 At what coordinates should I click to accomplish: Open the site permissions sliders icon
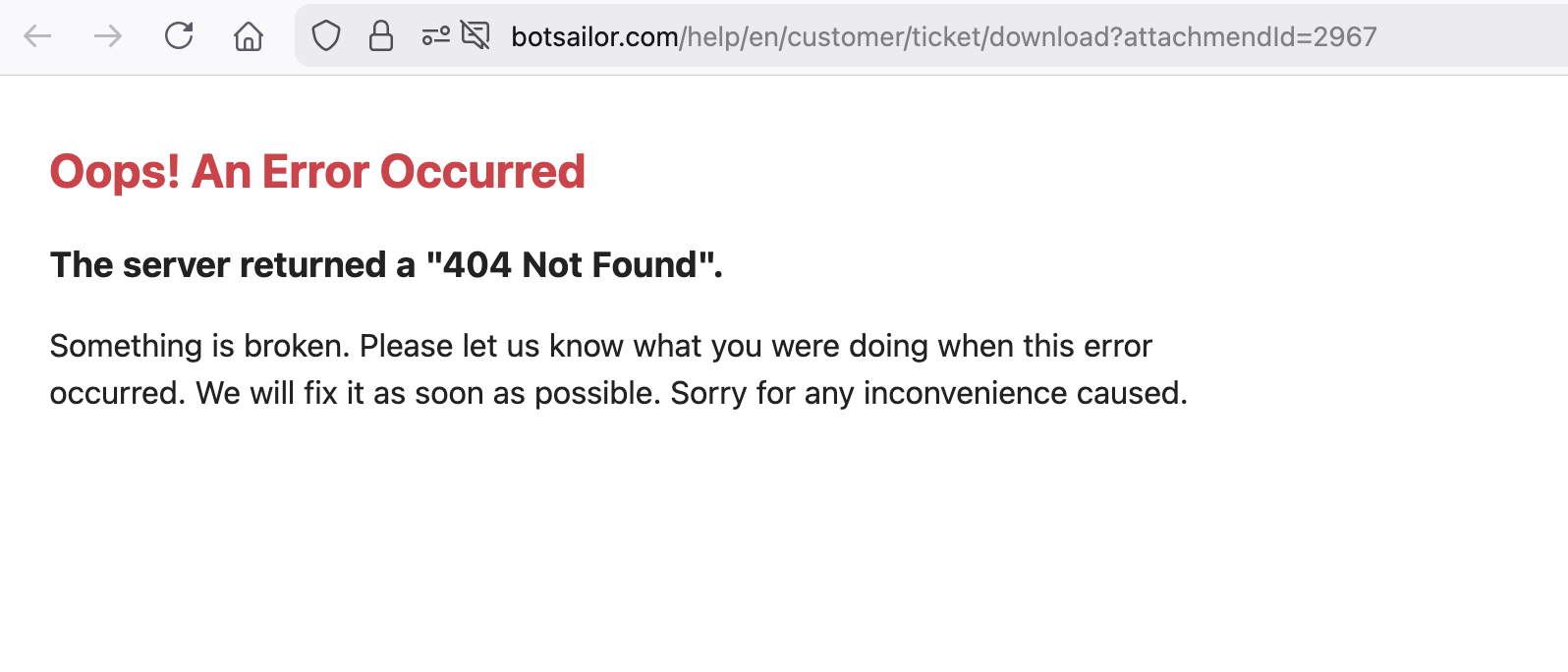(x=435, y=37)
